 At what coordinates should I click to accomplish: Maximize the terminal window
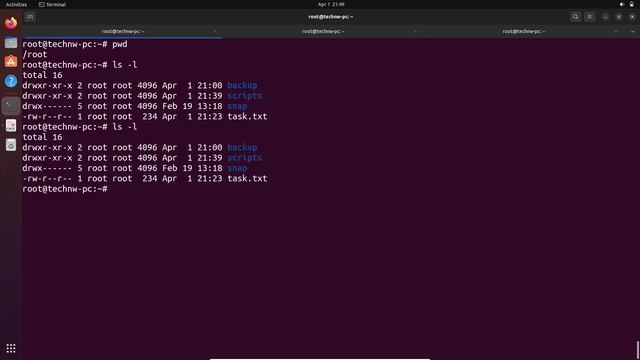click(x=619, y=17)
